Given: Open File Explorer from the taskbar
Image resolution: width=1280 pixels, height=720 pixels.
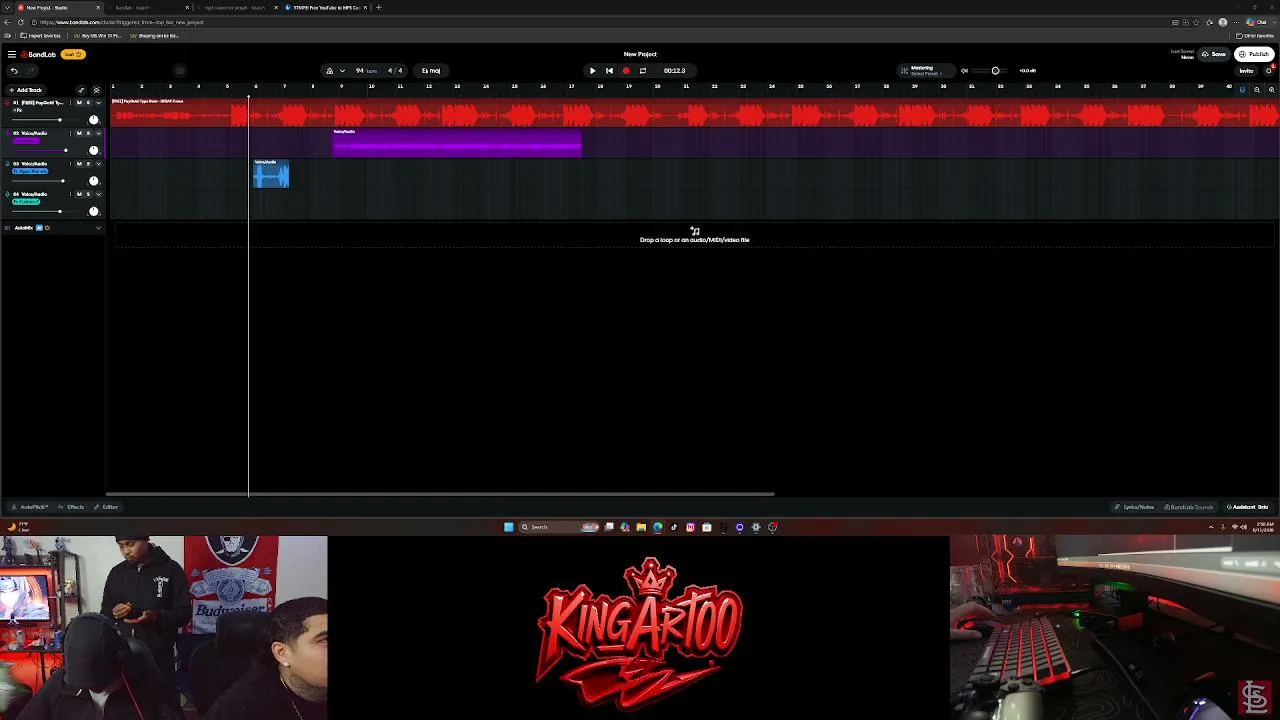Looking at the screenshot, I should pyautogui.click(x=641, y=527).
